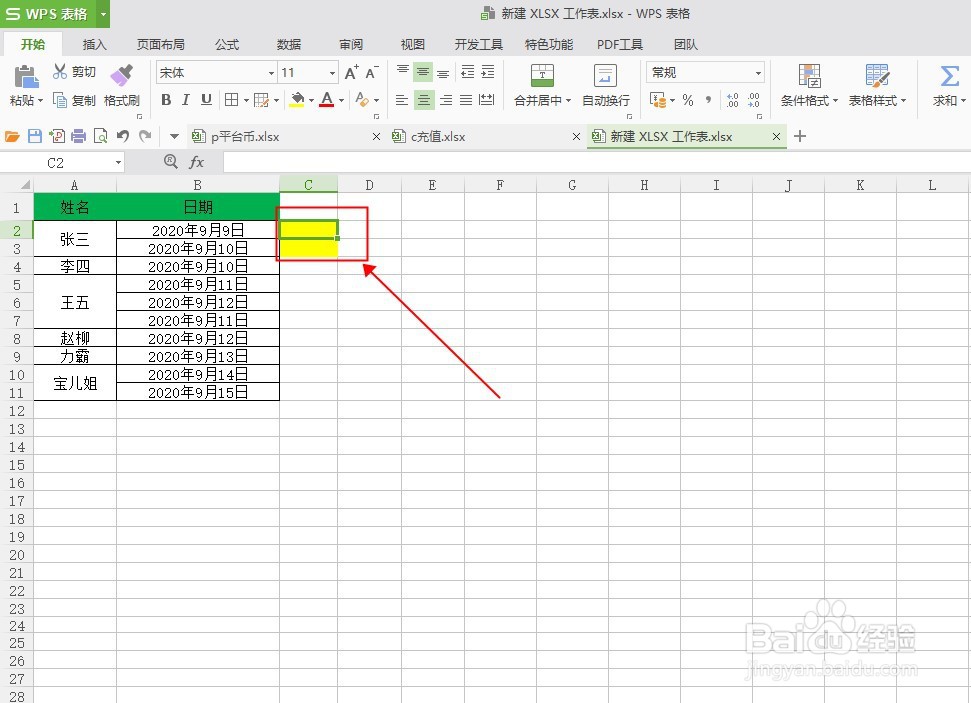Viewport: 971px width, 703px height.
Task: Open the 宋体 font name dropdown
Action: point(271,73)
